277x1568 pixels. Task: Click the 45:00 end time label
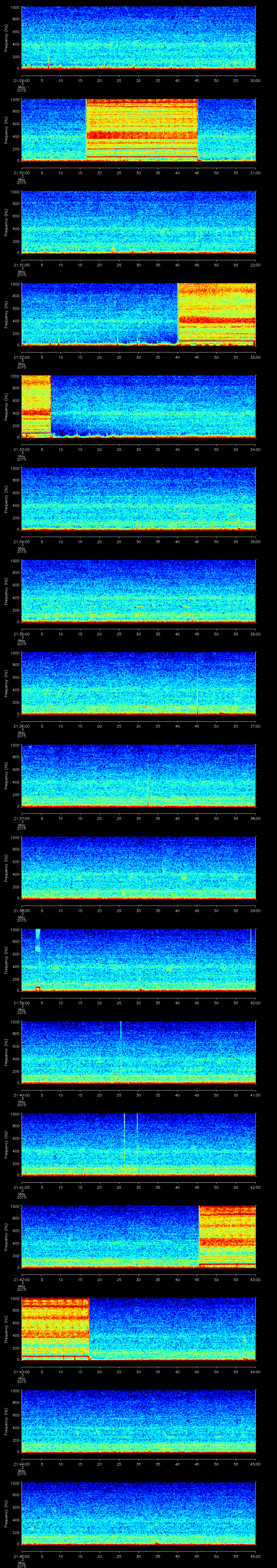point(255,1464)
